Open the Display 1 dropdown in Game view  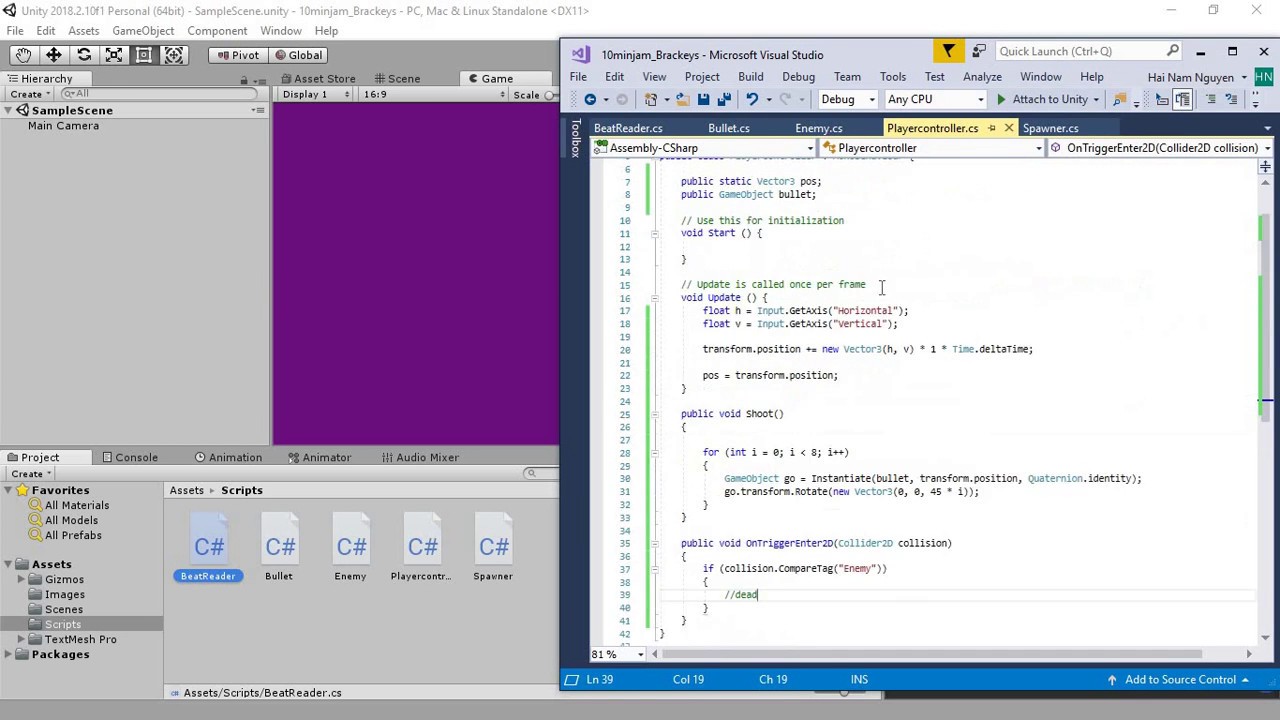[315, 95]
